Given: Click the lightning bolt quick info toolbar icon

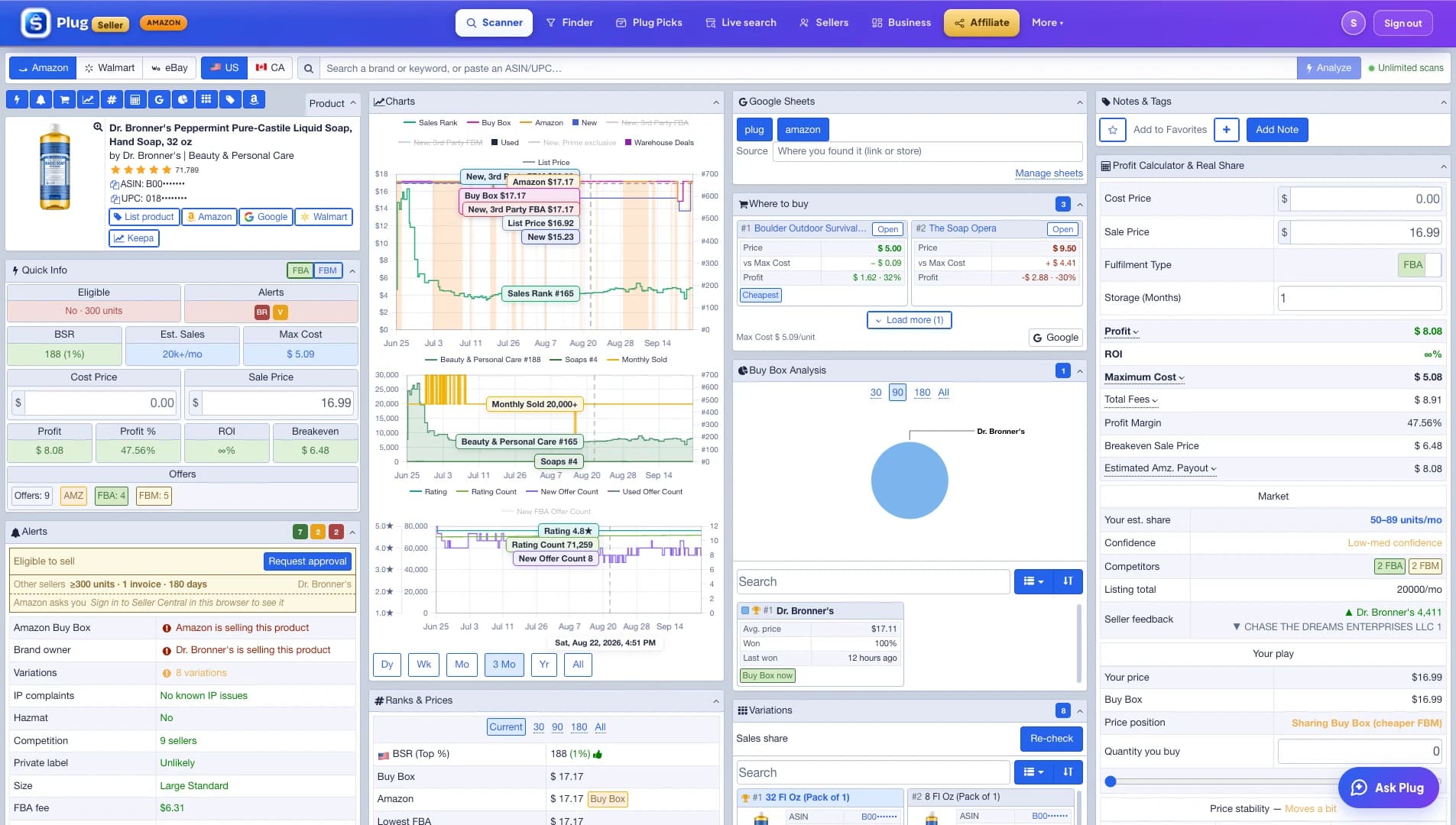Looking at the screenshot, I should (x=17, y=99).
